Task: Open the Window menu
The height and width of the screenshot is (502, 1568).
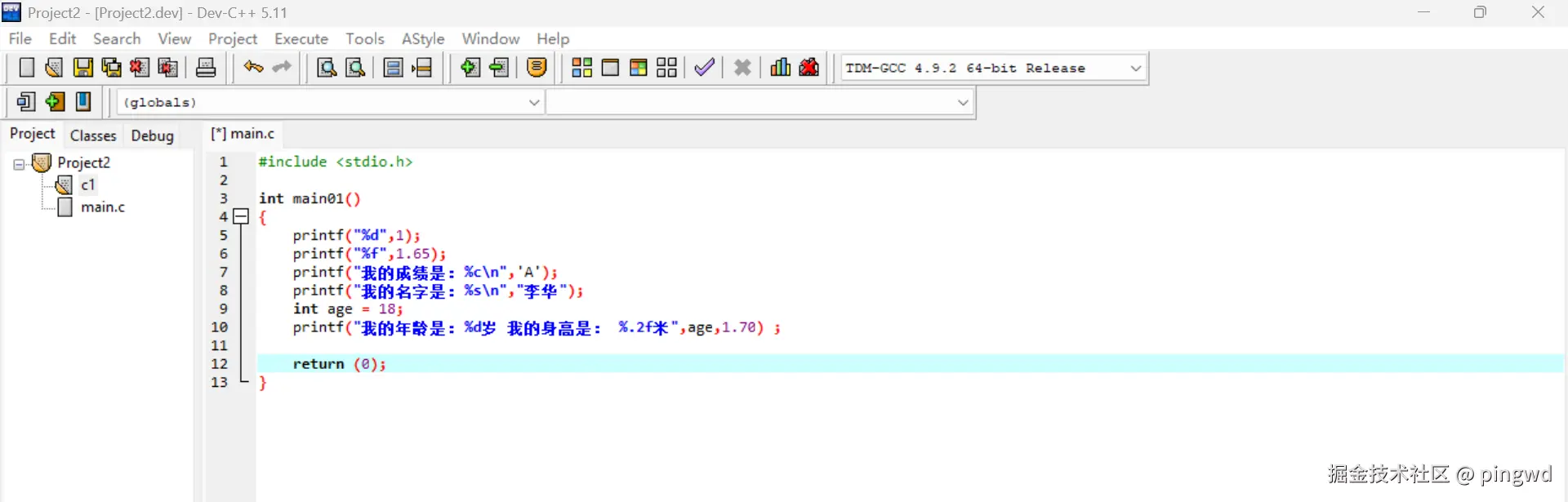Action: (490, 38)
